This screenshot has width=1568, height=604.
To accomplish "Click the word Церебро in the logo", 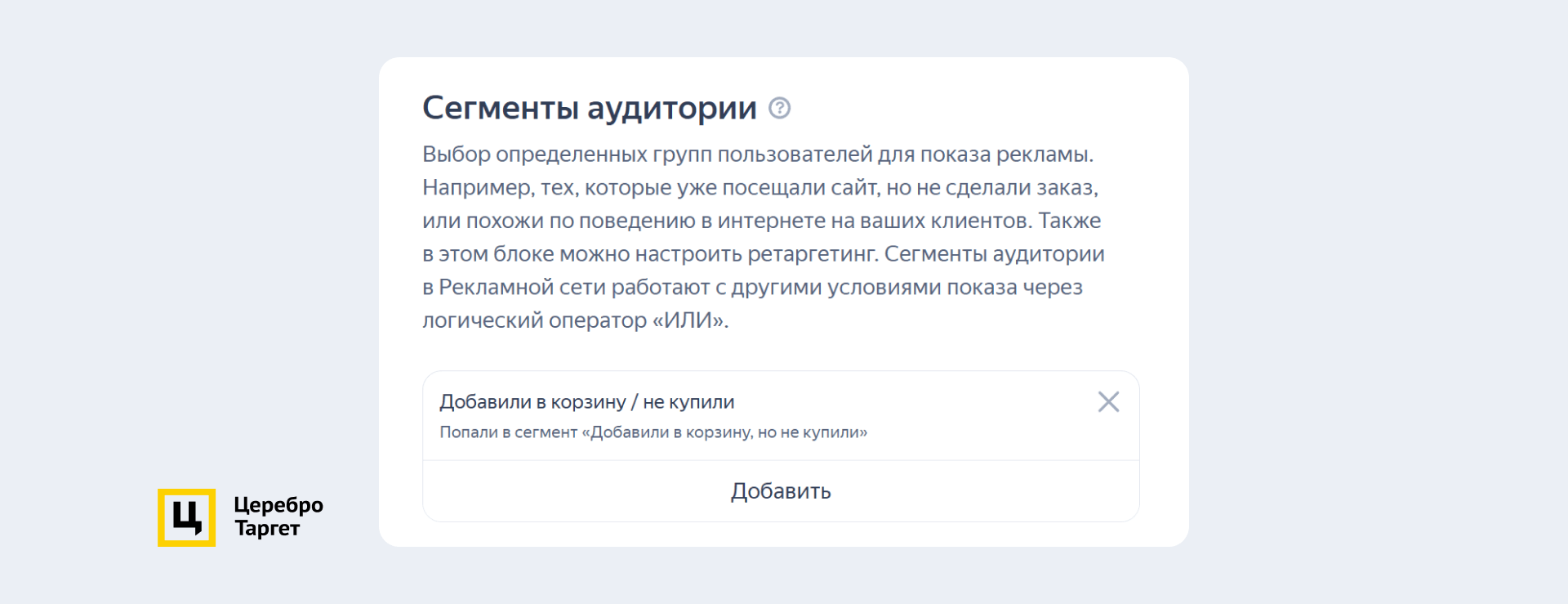I will coord(278,505).
